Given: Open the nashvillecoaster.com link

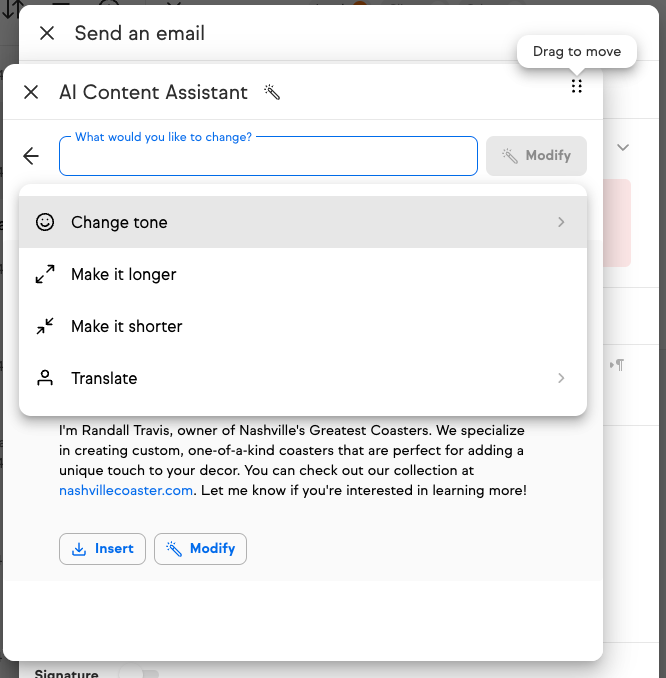Looking at the screenshot, I should coord(126,490).
